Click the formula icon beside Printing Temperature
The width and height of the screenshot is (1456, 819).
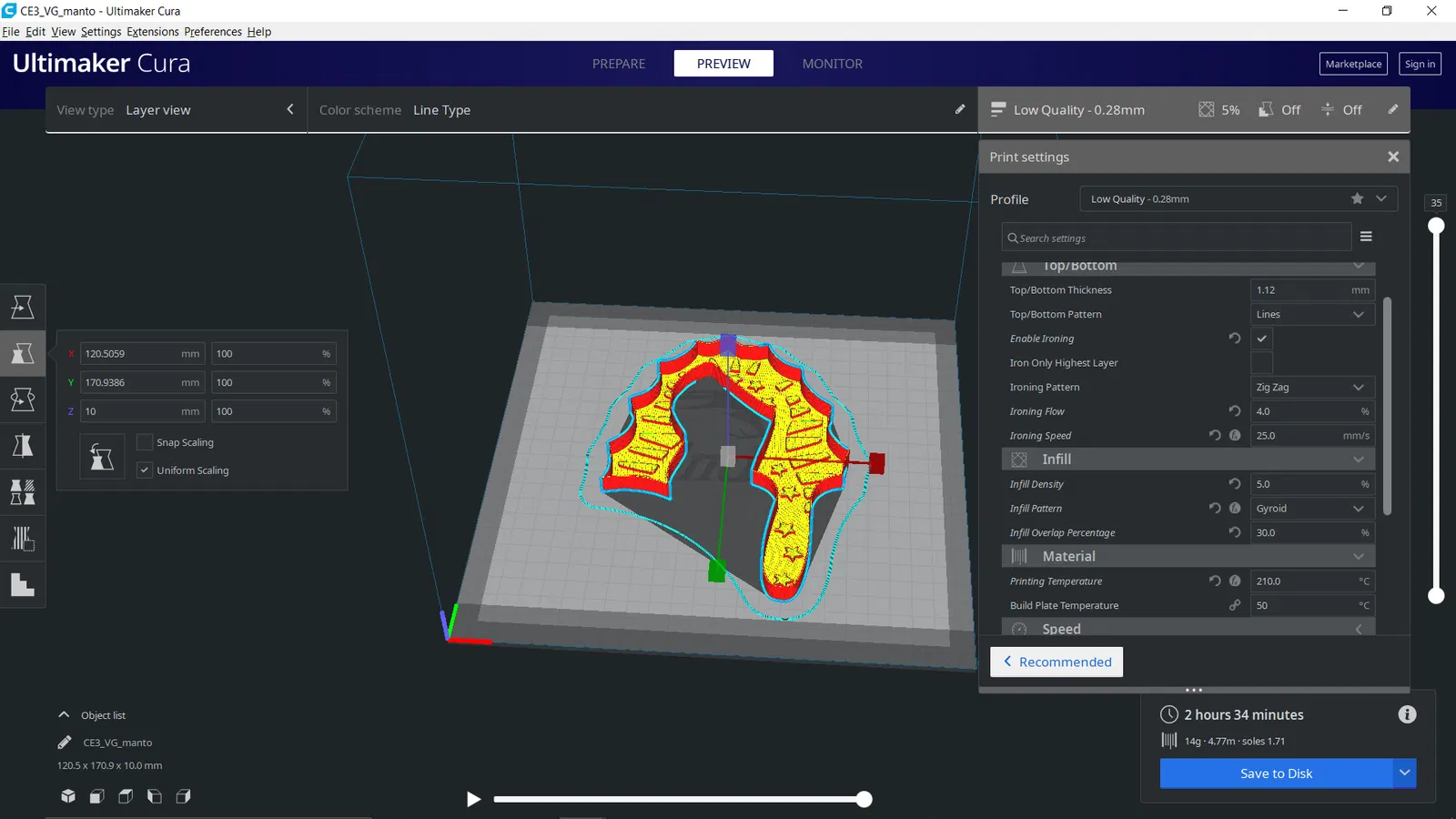(1235, 581)
